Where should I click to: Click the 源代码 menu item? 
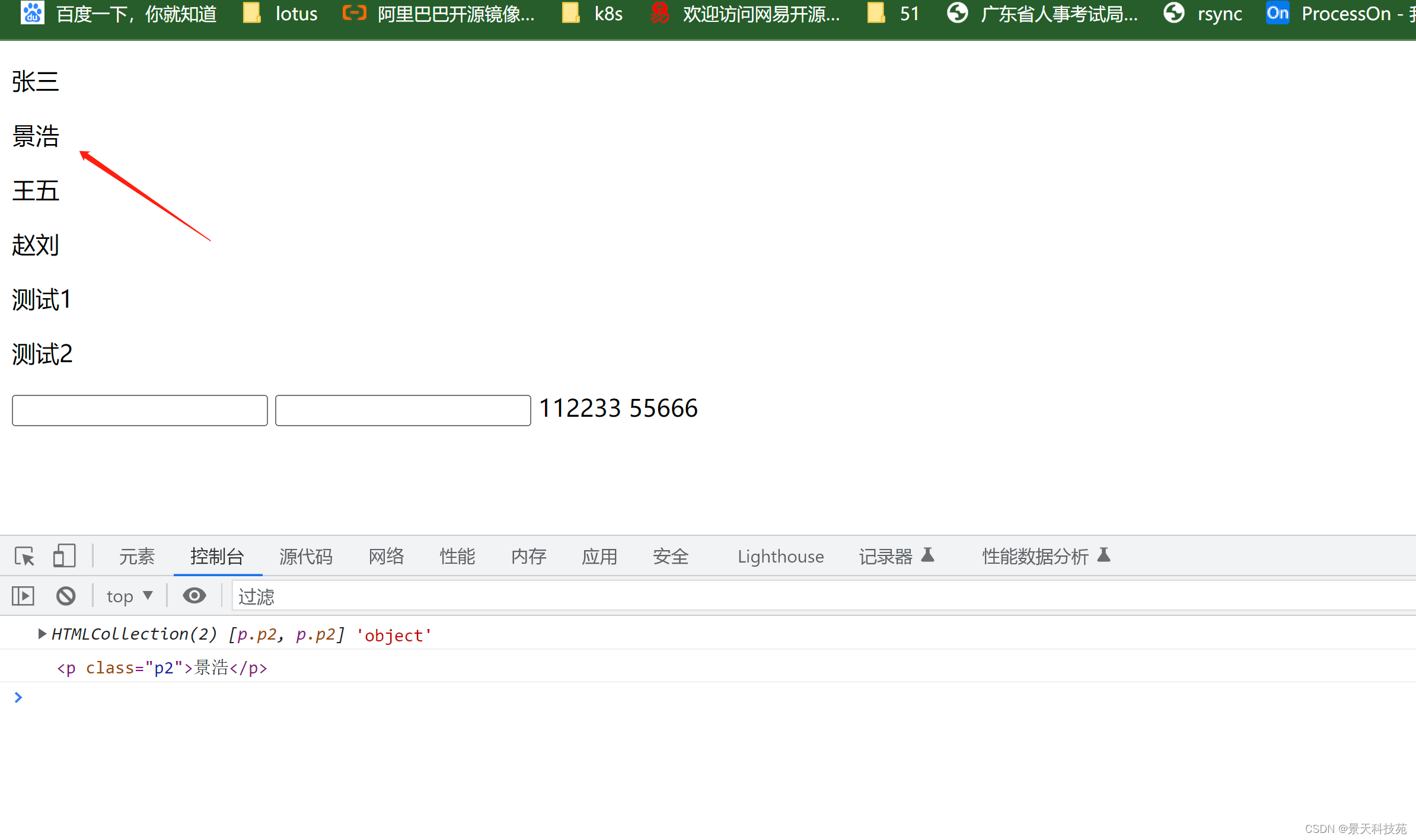point(306,557)
